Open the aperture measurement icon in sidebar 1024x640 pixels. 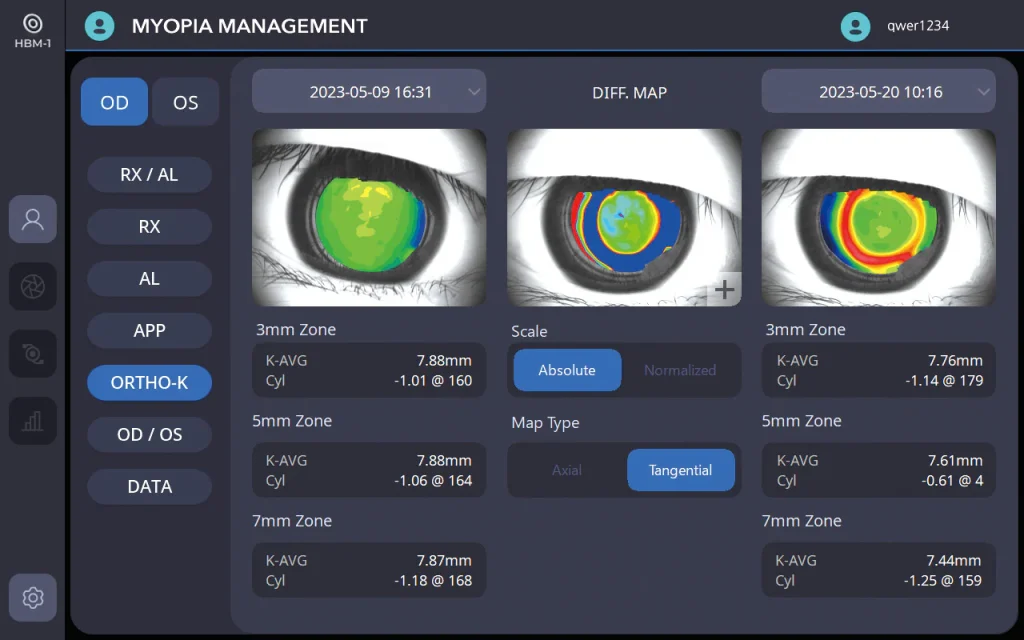(33, 287)
